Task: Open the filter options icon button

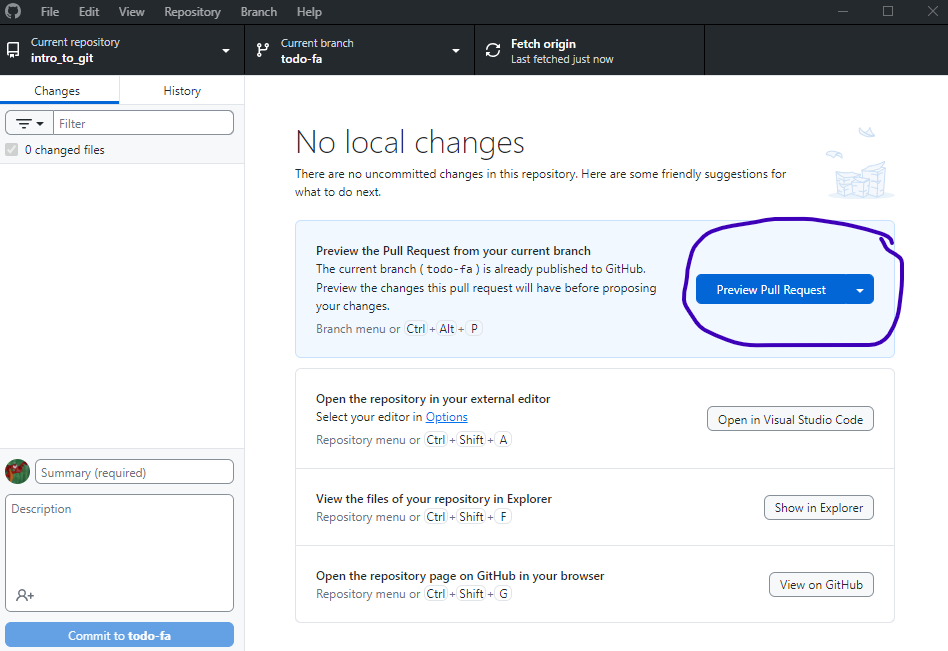Action: [x=30, y=123]
